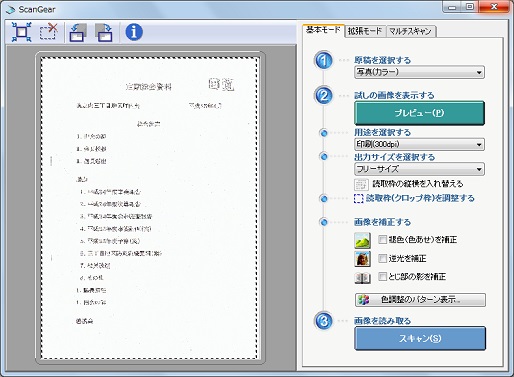The height and width of the screenshot is (377, 514).
Task: Minimize the ScanGear window
Action: click(452, 7)
